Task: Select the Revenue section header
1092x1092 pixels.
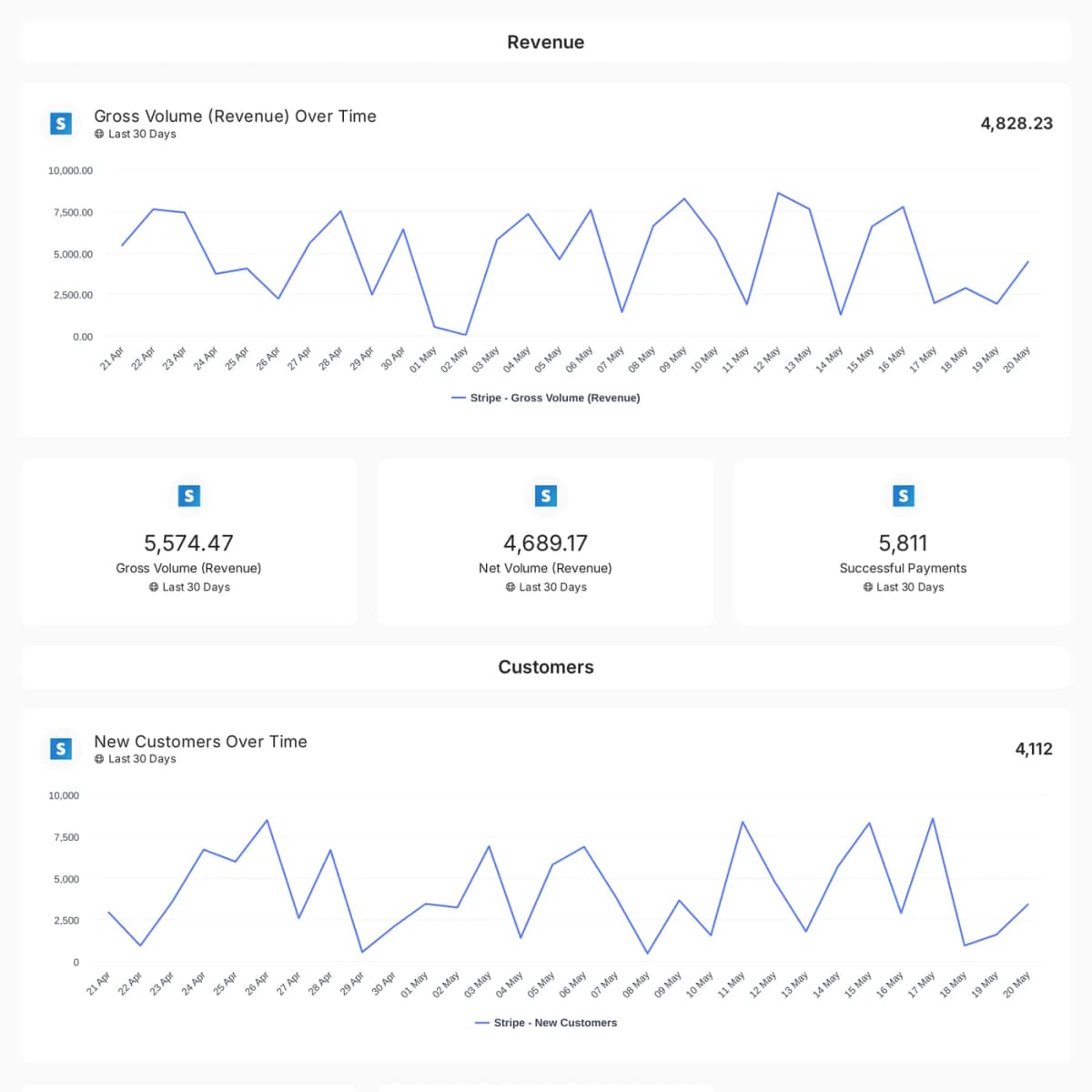Action: [546, 42]
